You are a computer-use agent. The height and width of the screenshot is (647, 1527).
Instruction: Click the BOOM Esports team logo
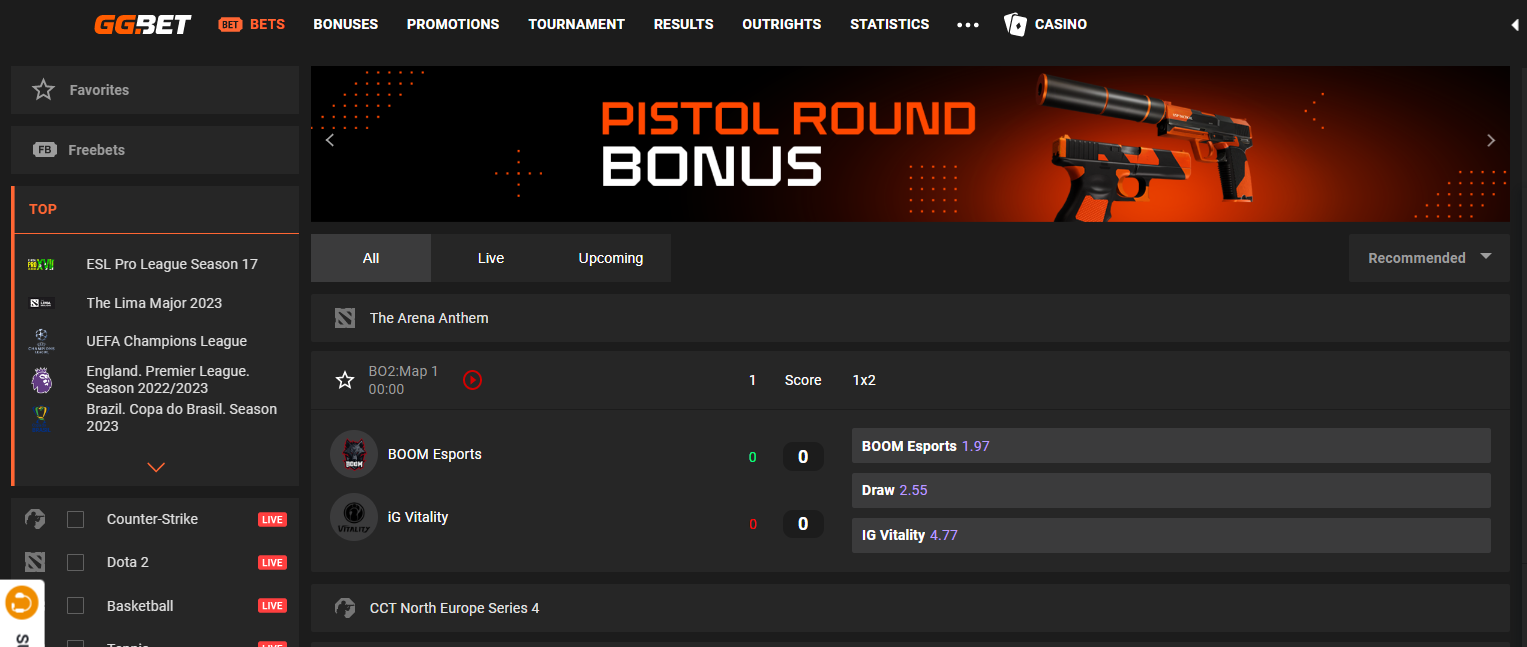[354, 454]
